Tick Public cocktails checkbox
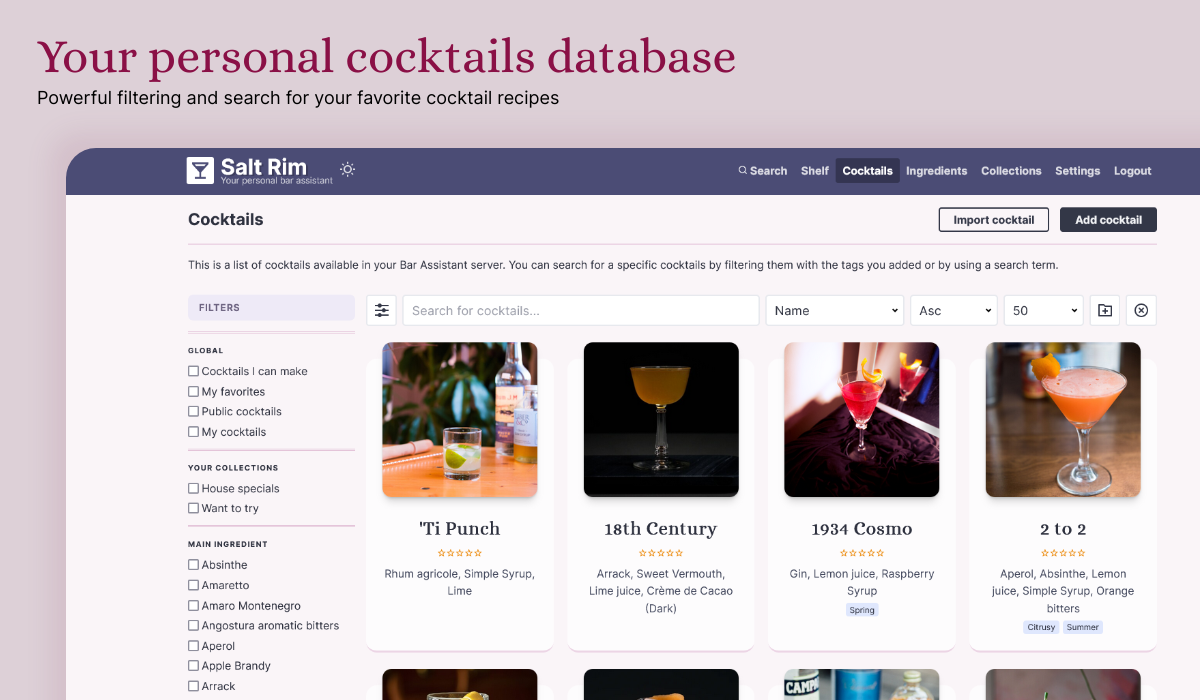This screenshot has width=1200, height=700. tap(194, 412)
